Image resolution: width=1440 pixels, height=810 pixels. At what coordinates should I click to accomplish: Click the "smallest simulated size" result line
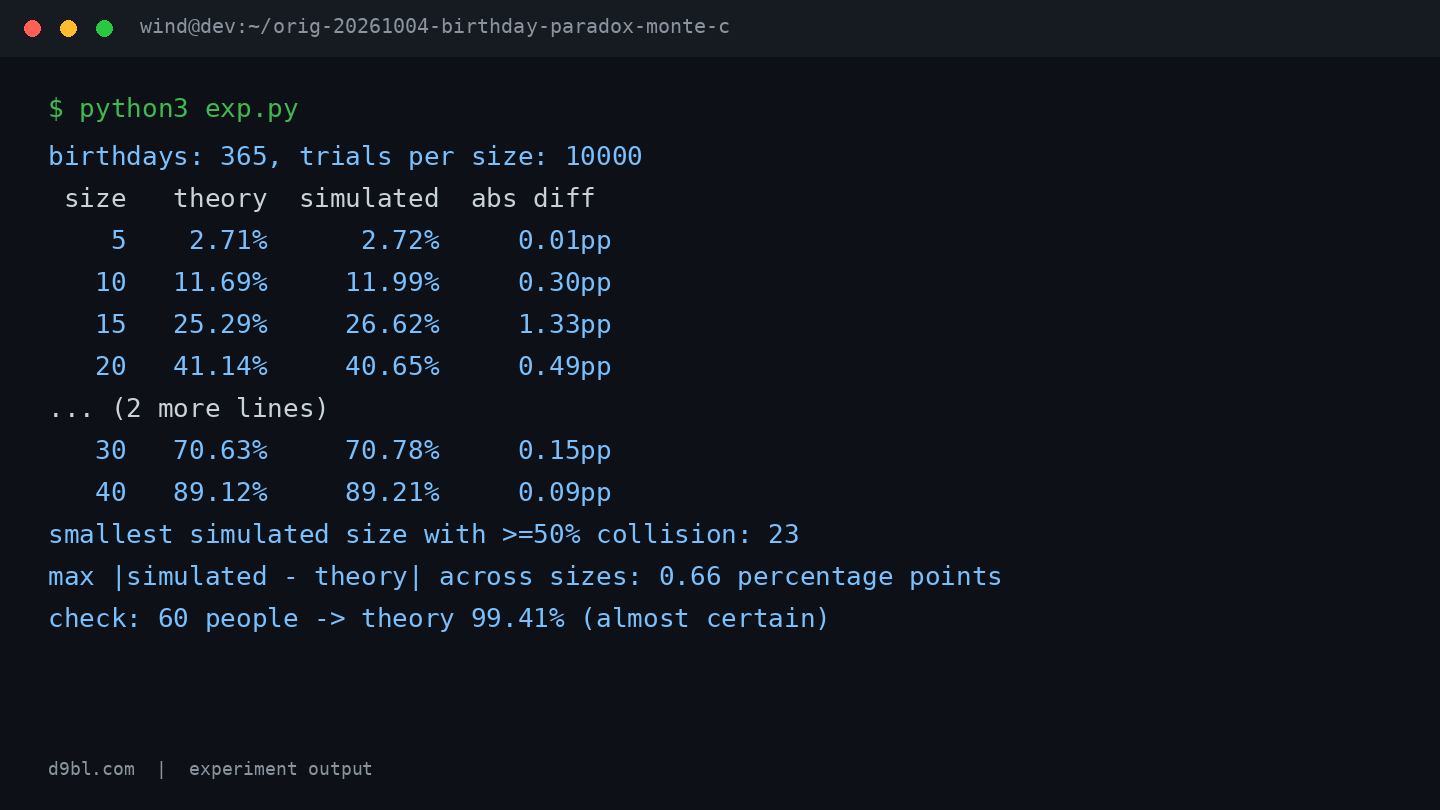point(424,535)
